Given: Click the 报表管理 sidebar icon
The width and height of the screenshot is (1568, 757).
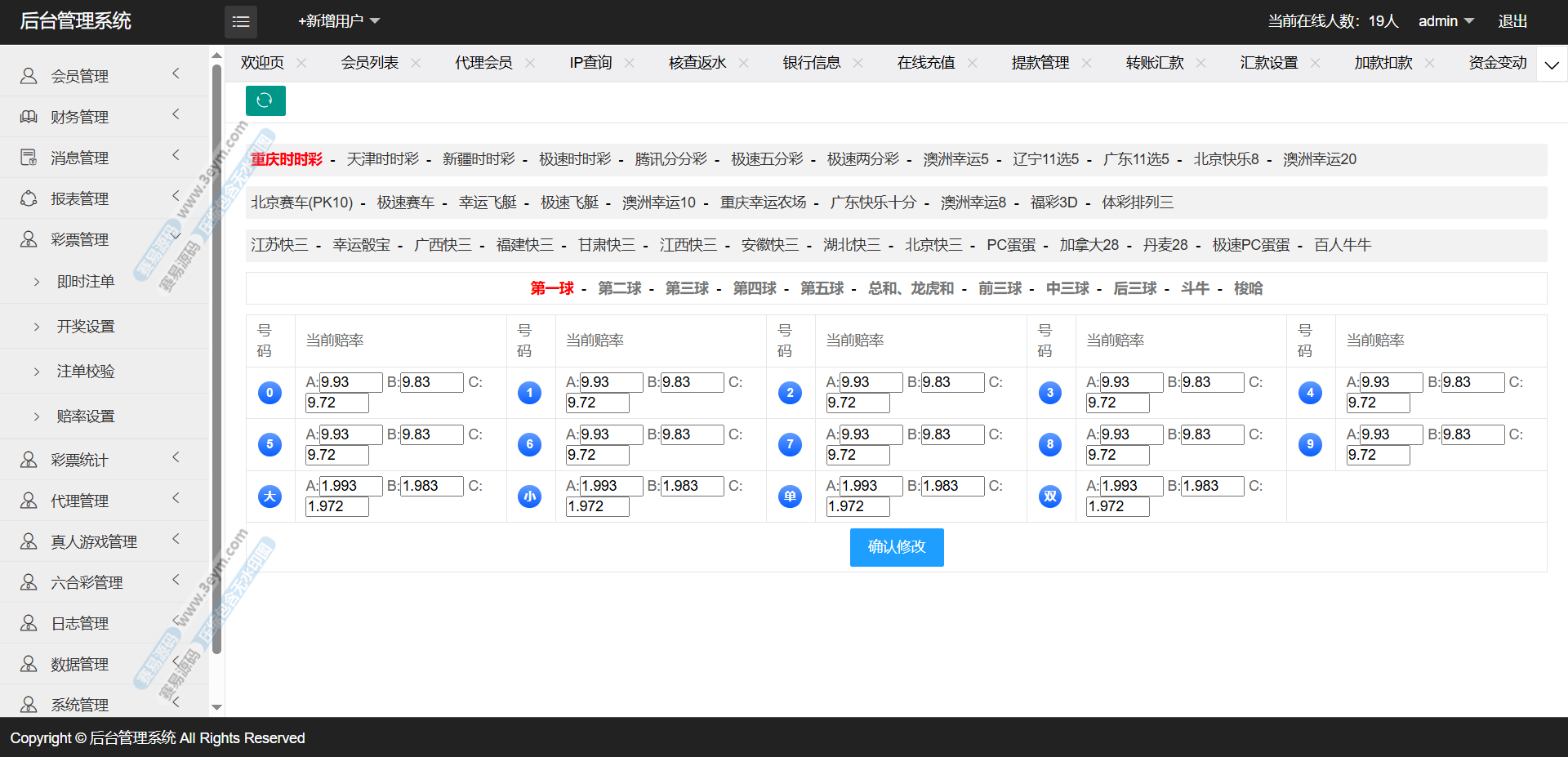Looking at the screenshot, I should [29, 198].
